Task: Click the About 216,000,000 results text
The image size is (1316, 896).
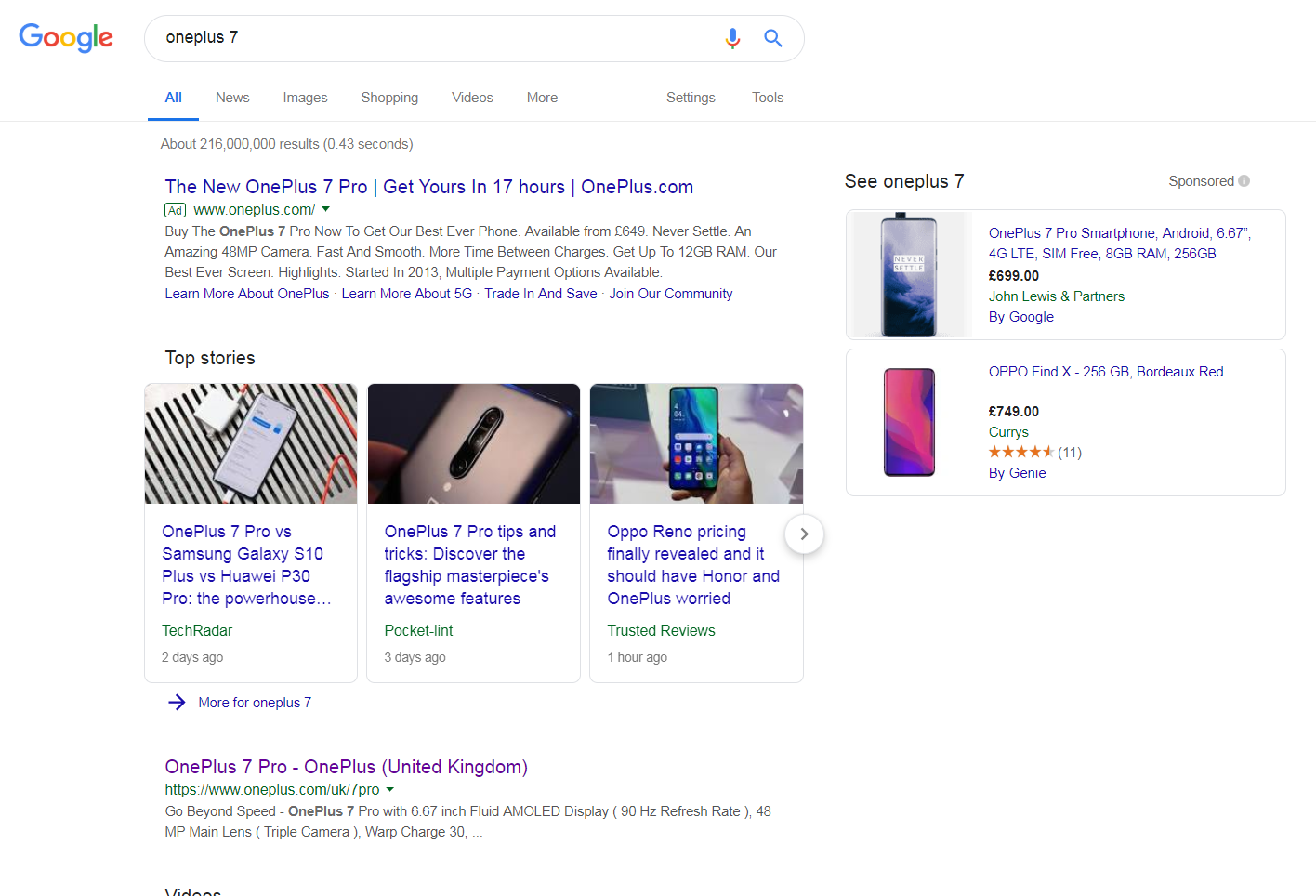Action: point(287,144)
